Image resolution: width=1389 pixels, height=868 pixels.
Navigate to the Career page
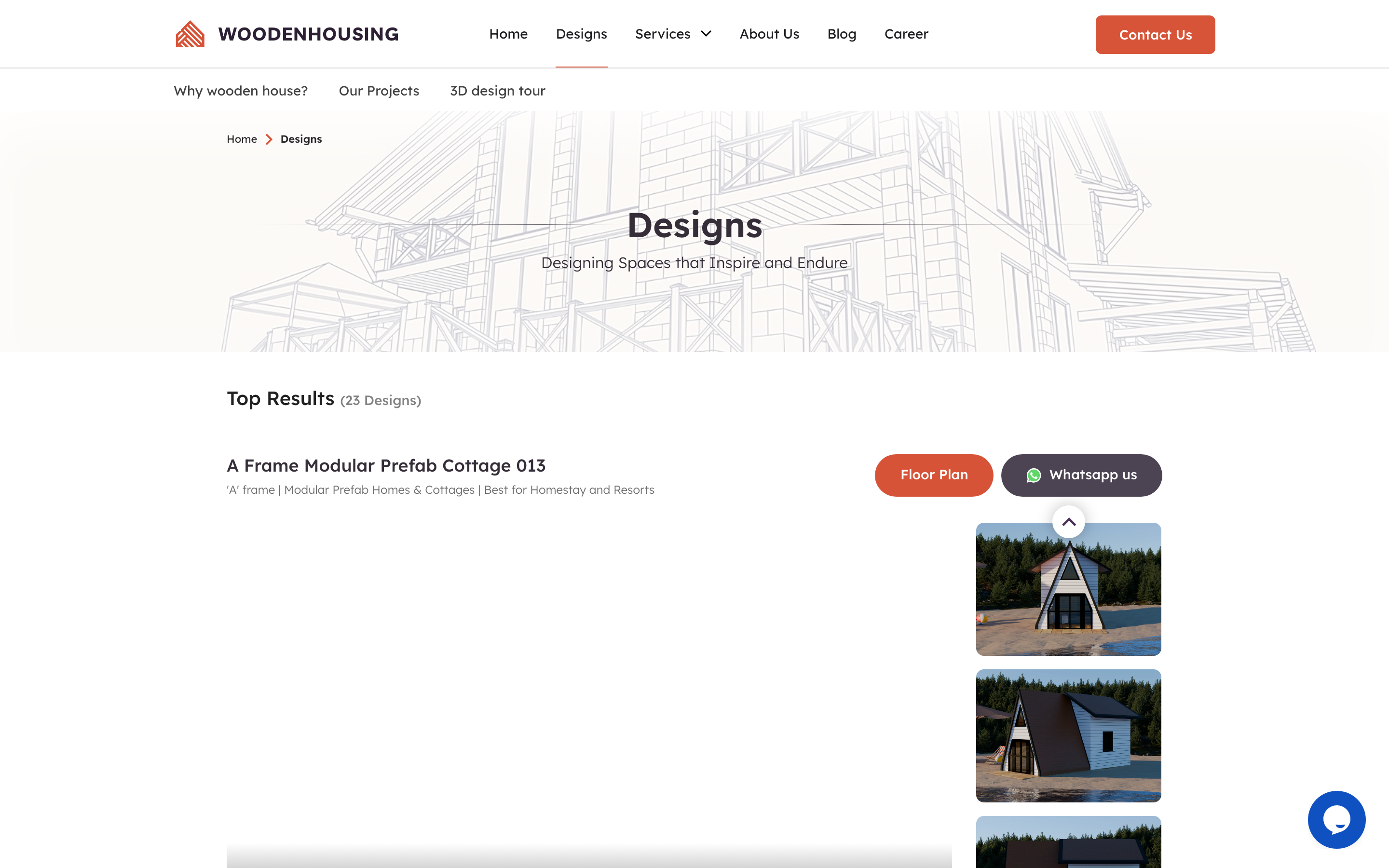tap(906, 34)
